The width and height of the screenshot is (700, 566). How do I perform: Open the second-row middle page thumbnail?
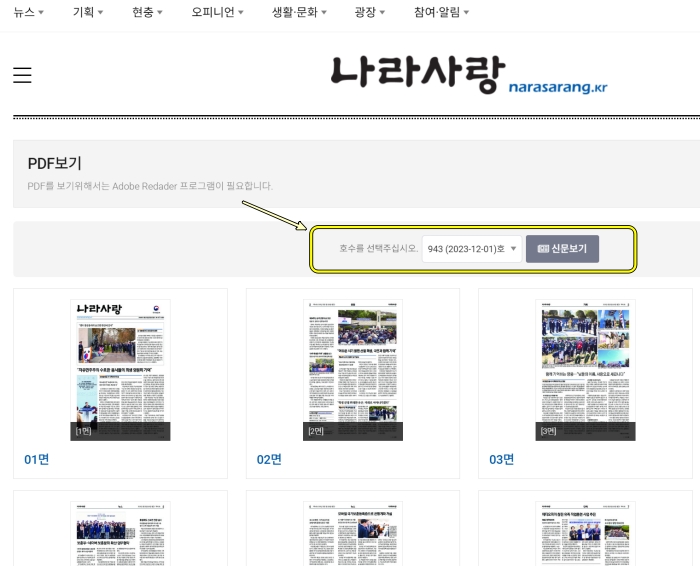[353, 533]
